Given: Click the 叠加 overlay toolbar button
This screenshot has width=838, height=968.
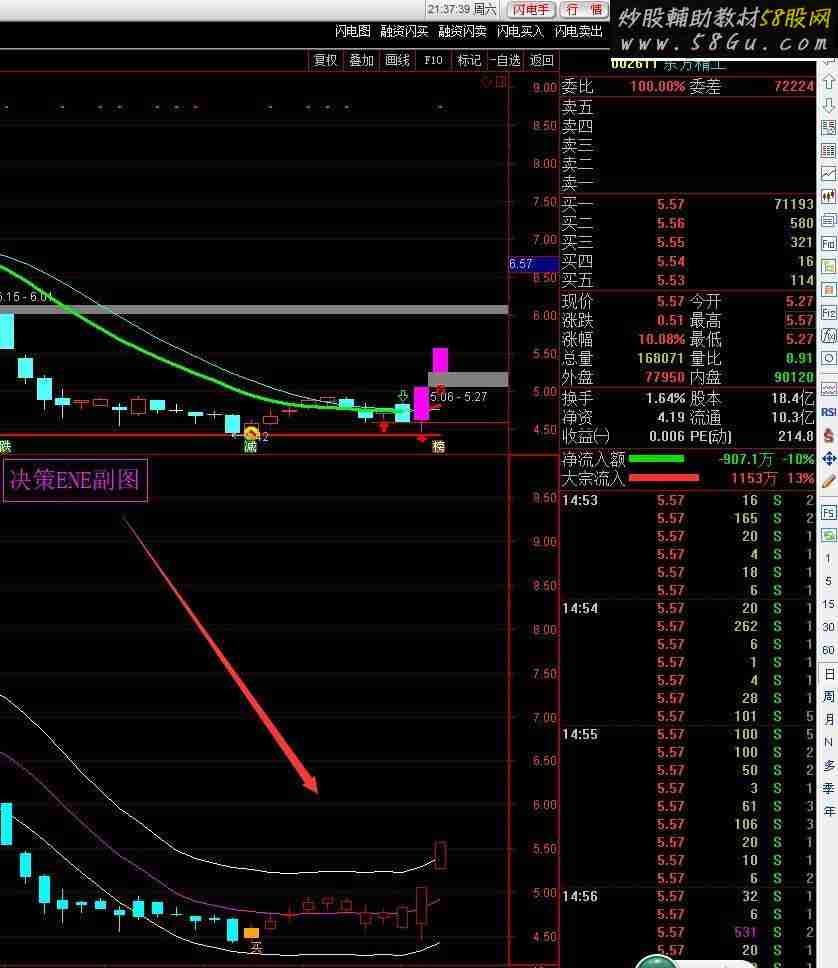Looking at the screenshot, I should [361, 60].
